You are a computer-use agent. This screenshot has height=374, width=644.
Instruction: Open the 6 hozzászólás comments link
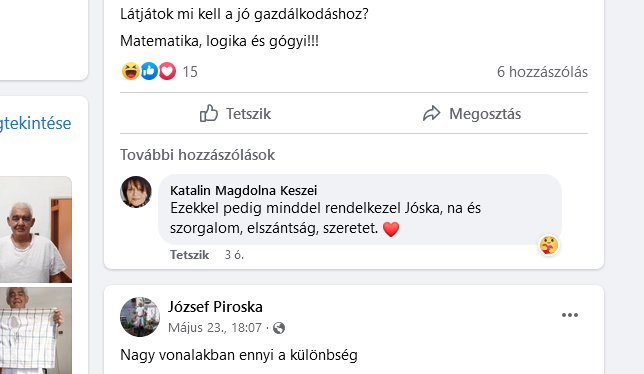(542, 72)
